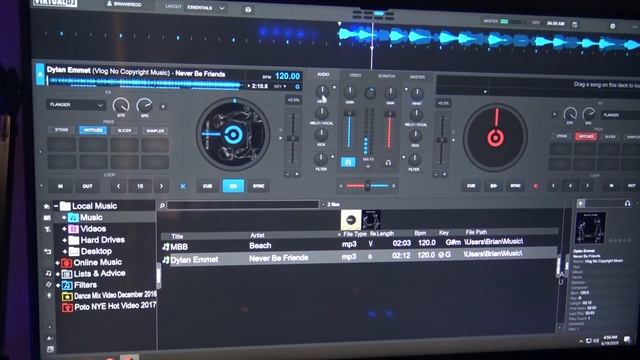Switch mixer to the VIDEO tab
The image size is (640, 360).
coord(355,76)
